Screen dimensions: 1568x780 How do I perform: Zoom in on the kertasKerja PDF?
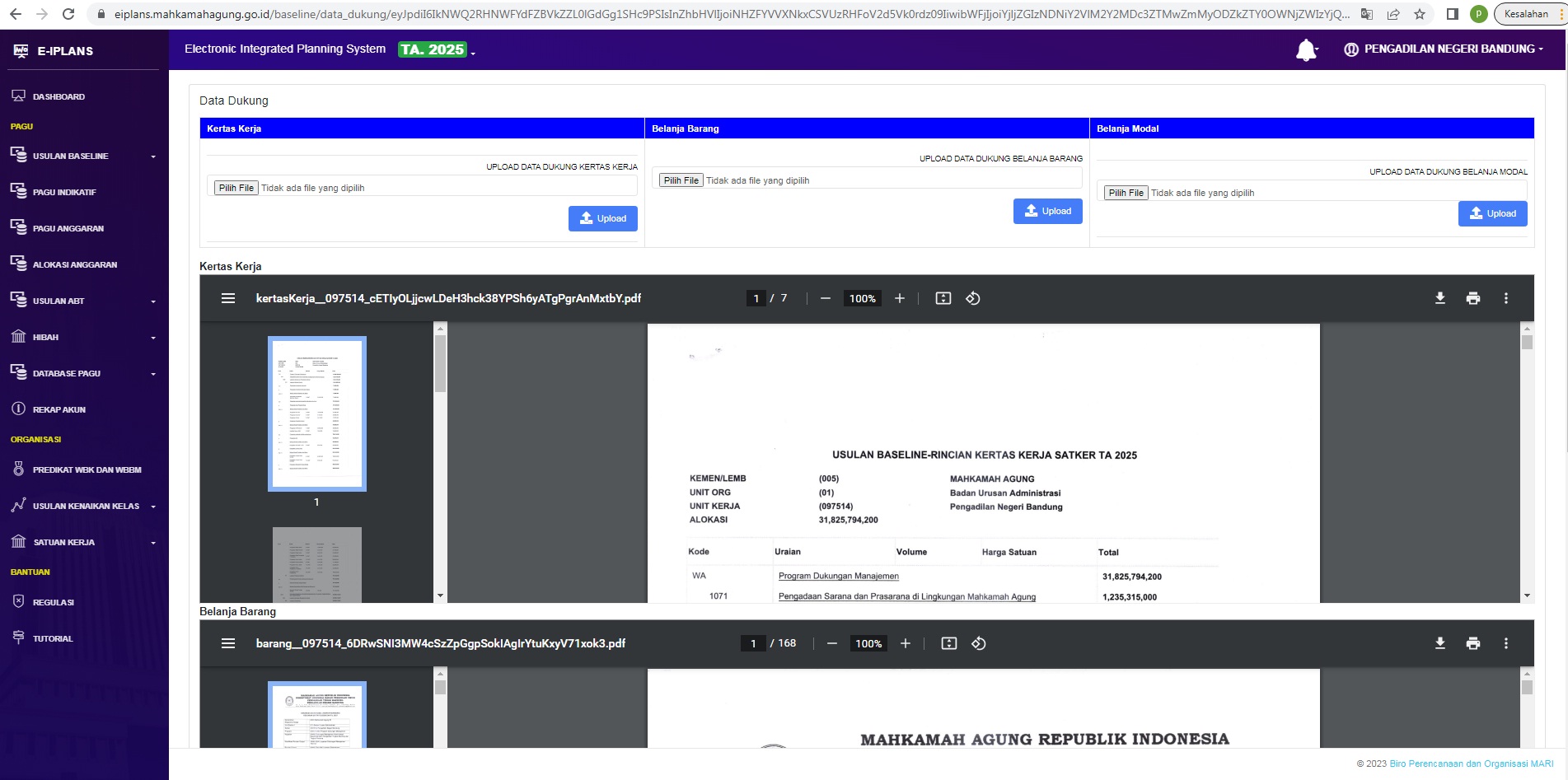point(899,298)
